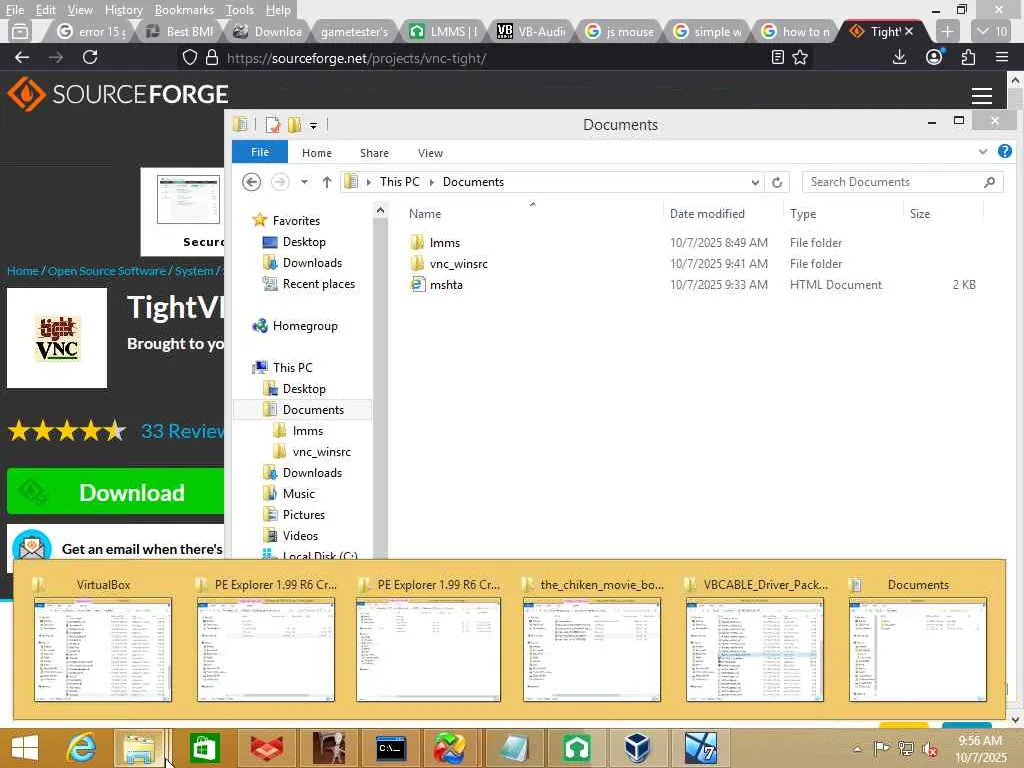1024x768 pixels.
Task: Click the Explorer Back navigation arrow
Action: (x=251, y=182)
